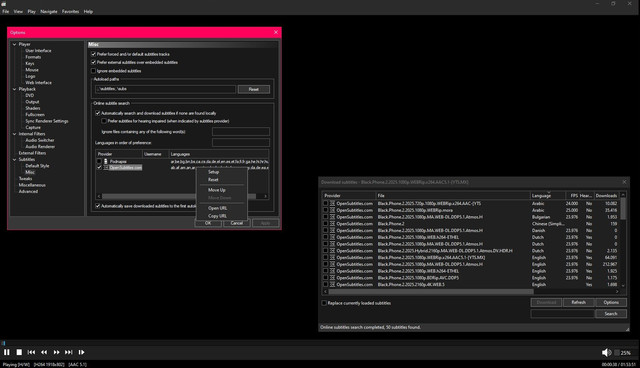Check the Podnapisi provider checkbox
Image resolution: width=640 pixels, height=368 pixels.
click(99, 161)
